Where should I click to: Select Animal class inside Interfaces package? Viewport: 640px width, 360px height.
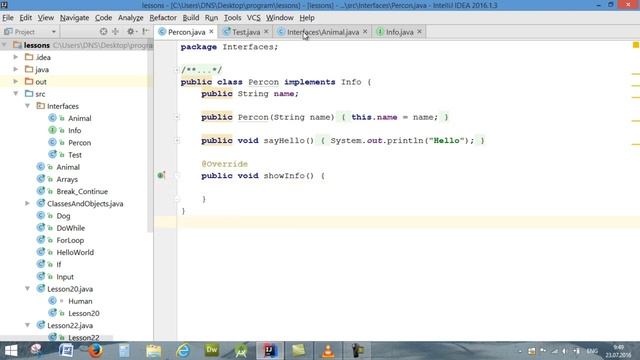point(79,118)
